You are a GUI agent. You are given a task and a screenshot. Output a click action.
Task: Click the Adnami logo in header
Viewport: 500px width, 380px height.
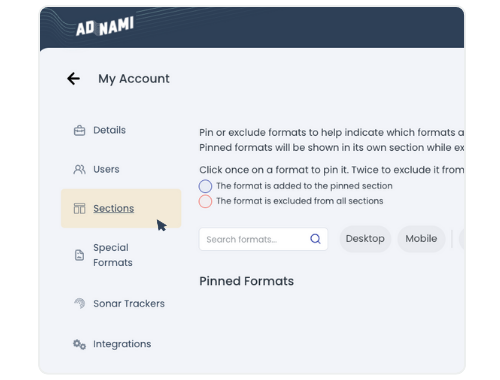[105, 26]
